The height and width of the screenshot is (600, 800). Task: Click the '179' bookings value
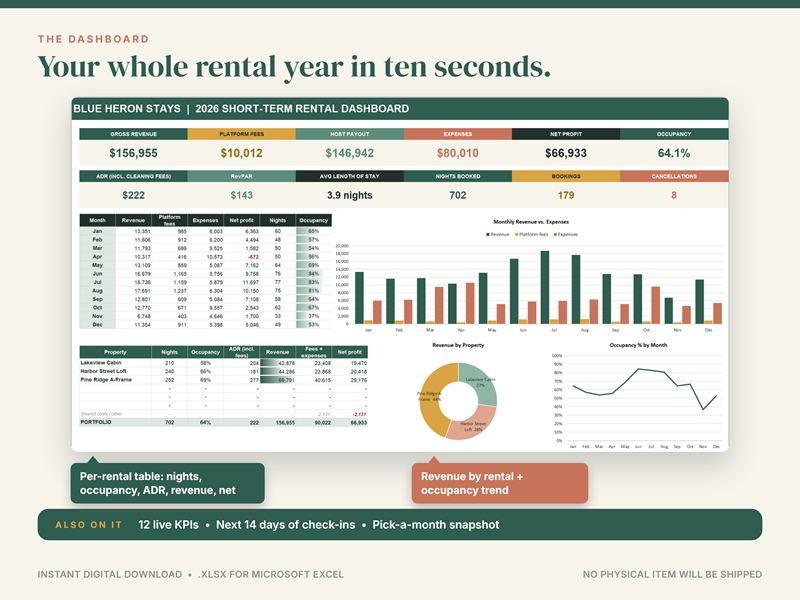566,195
